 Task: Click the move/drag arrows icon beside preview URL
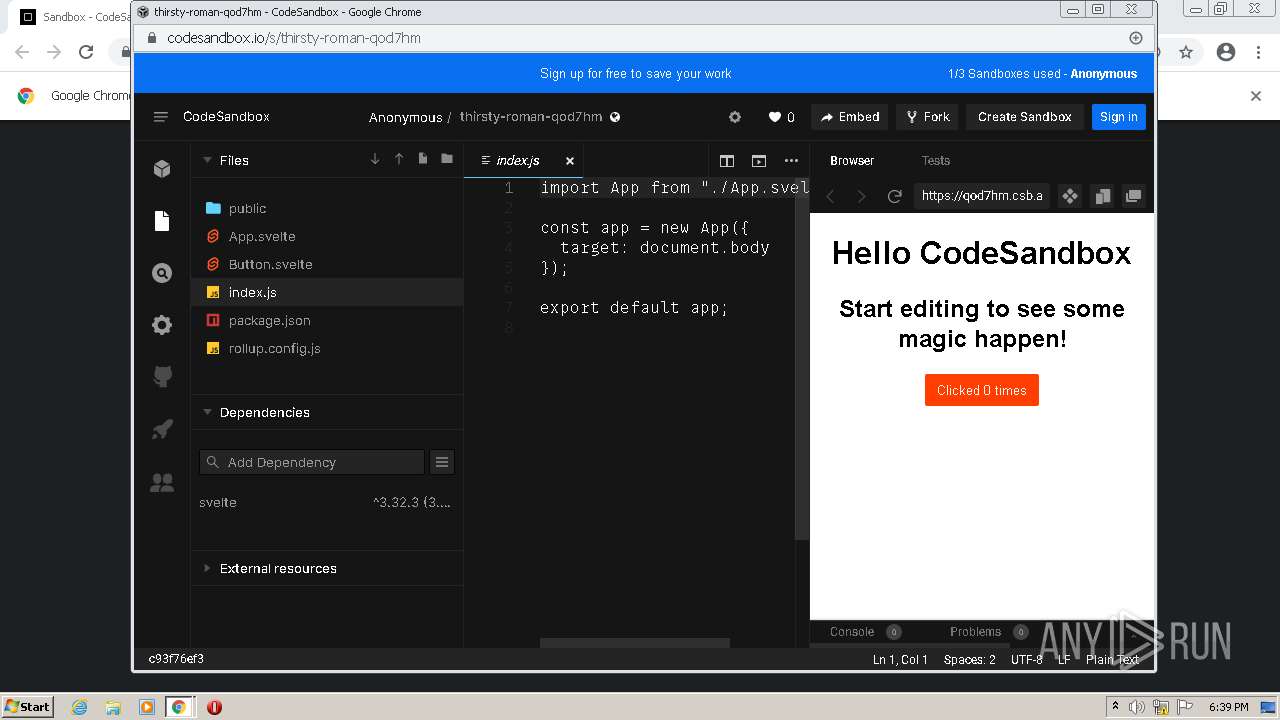1070,196
